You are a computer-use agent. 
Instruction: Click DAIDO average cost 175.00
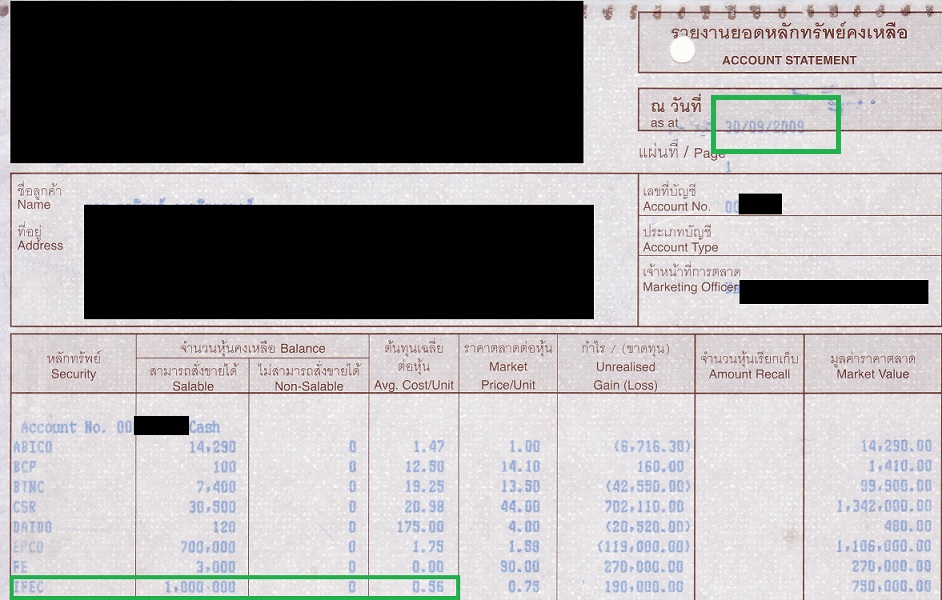(x=421, y=527)
